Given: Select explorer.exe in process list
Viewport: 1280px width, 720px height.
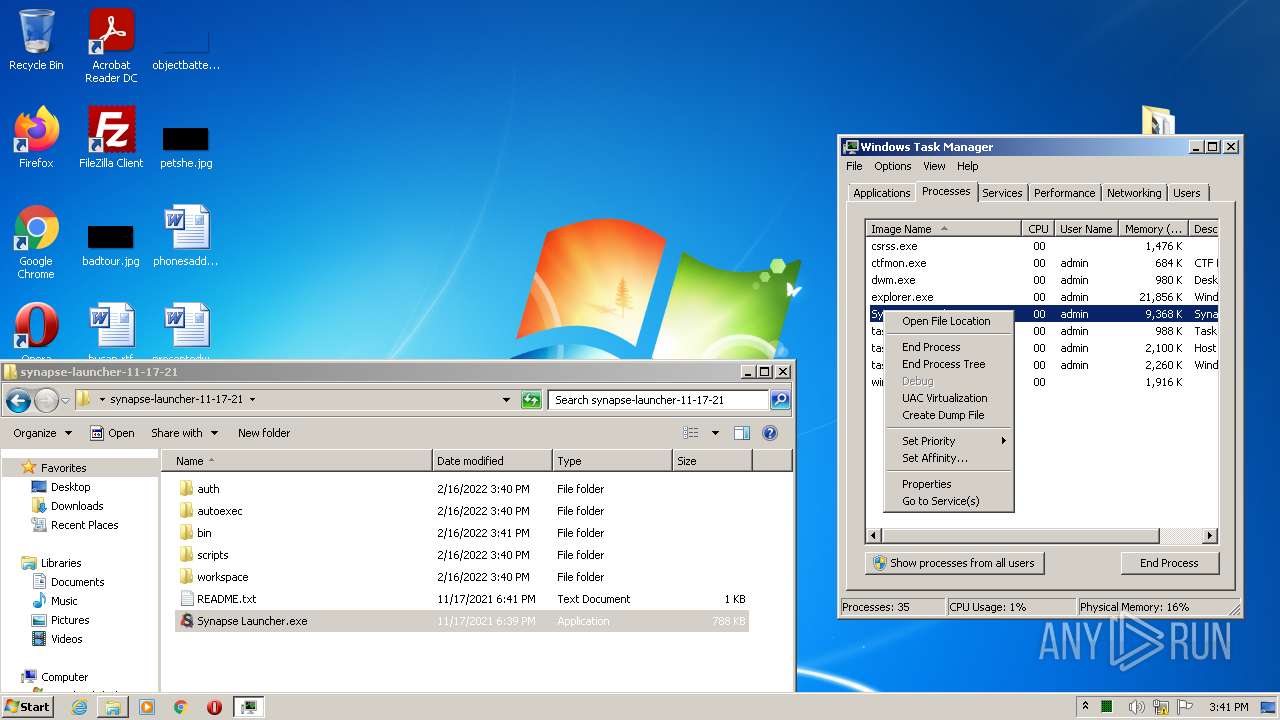Looking at the screenshot, I should (1041, 297).
